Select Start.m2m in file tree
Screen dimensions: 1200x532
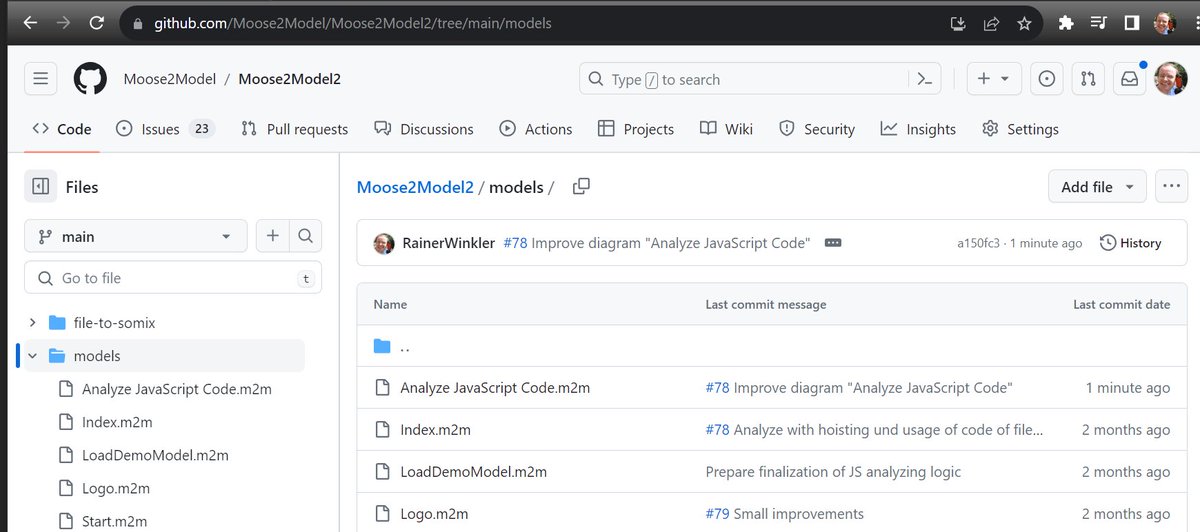114,521
